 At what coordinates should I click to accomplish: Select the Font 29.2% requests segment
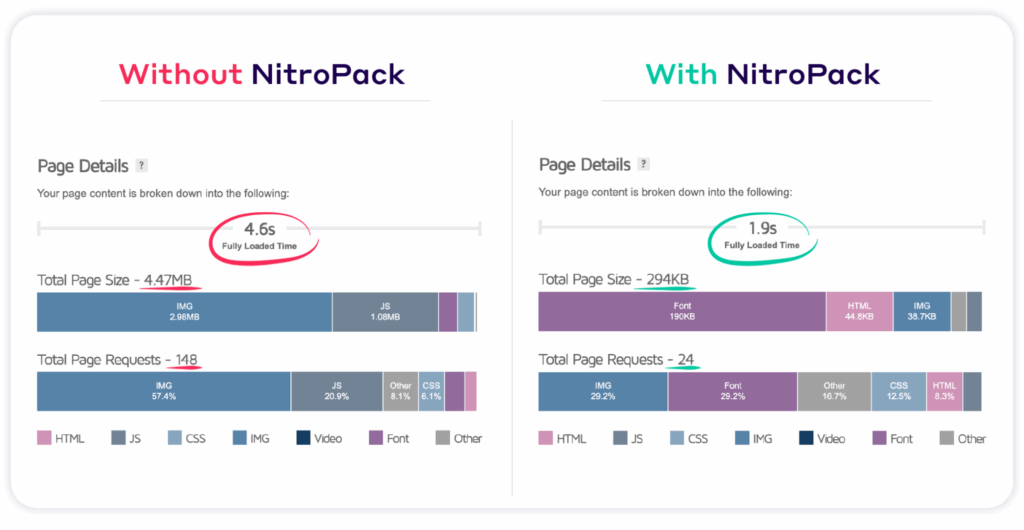pos(733,392)
